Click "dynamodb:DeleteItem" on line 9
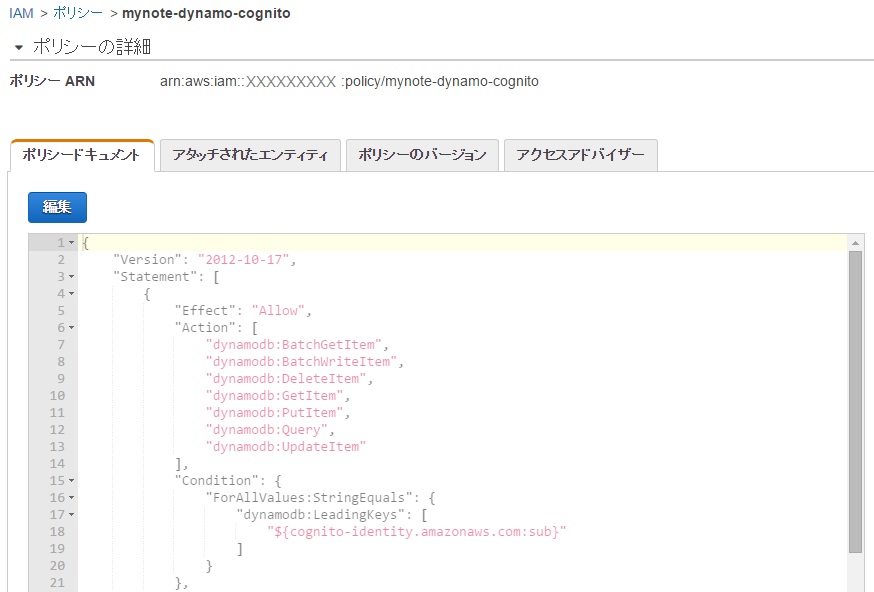This screenshot has height=592, width=874. 285,379
